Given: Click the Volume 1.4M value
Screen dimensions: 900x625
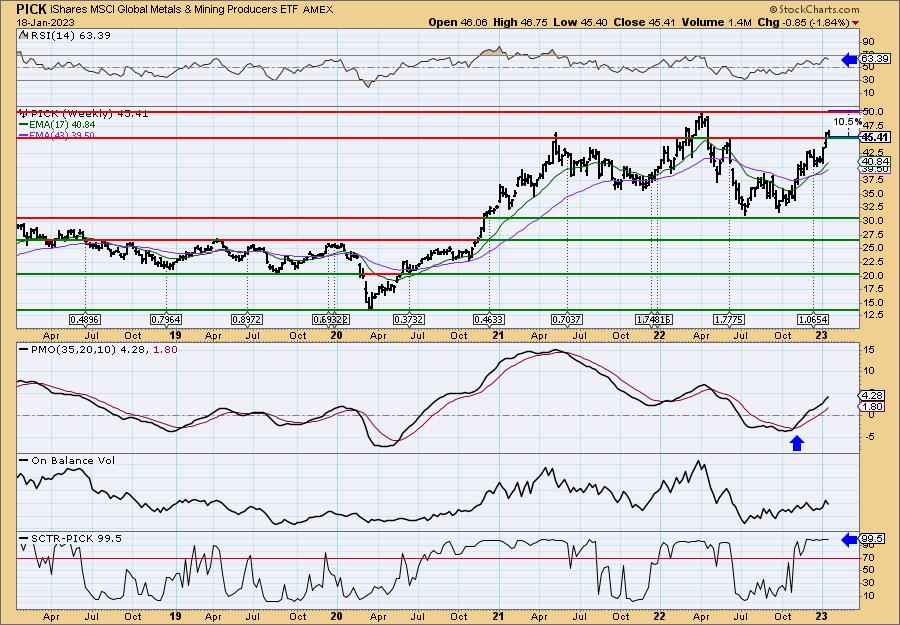Looking at the screenshot, I should [x=715, y=22].
